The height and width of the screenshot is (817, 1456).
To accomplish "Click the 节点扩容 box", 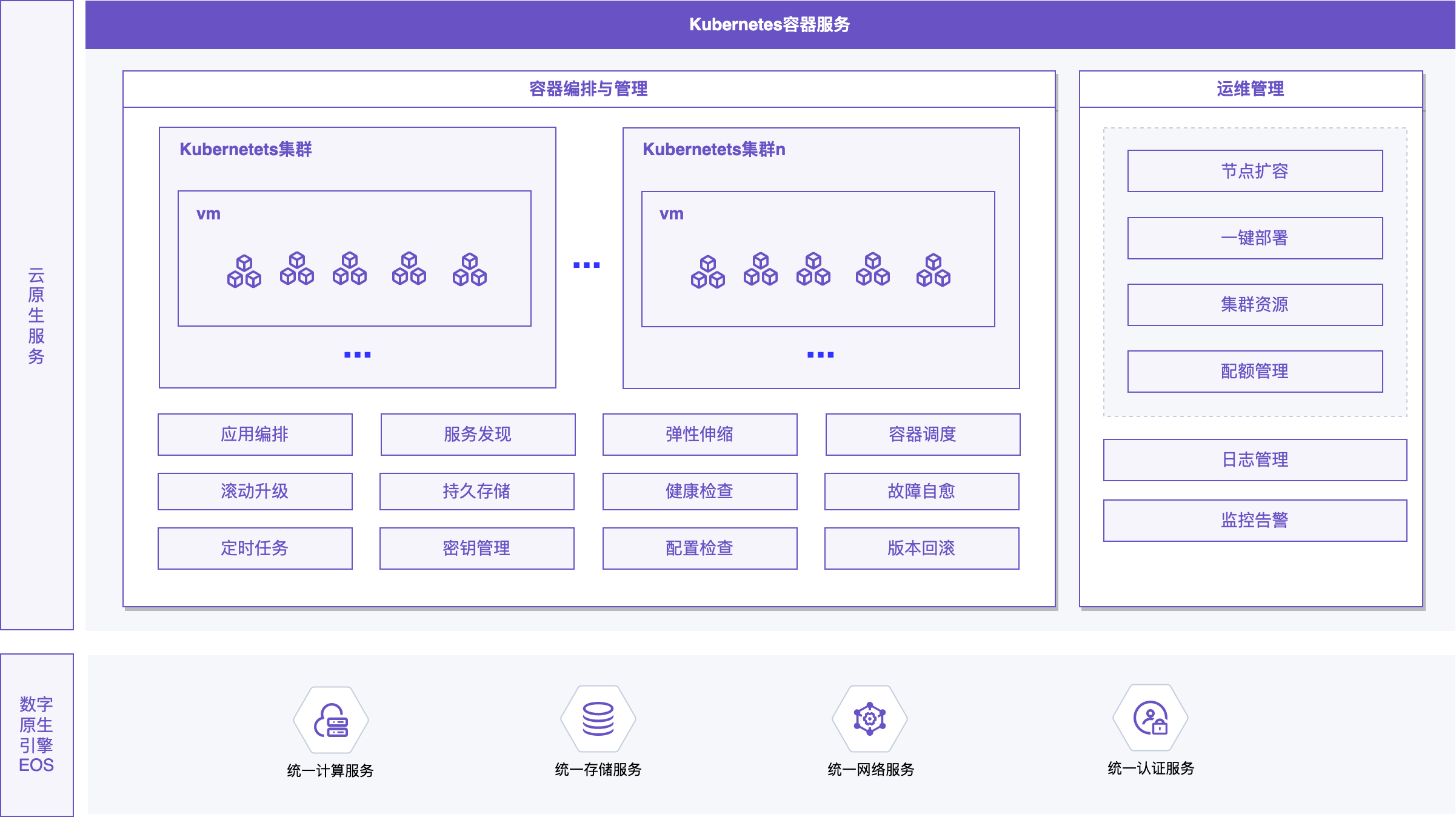I will pos(1255,171).
